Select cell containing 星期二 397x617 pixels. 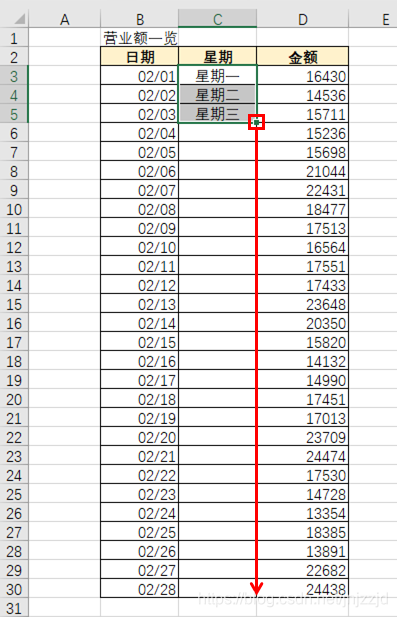pyautogui.click(x=218, y=95)
